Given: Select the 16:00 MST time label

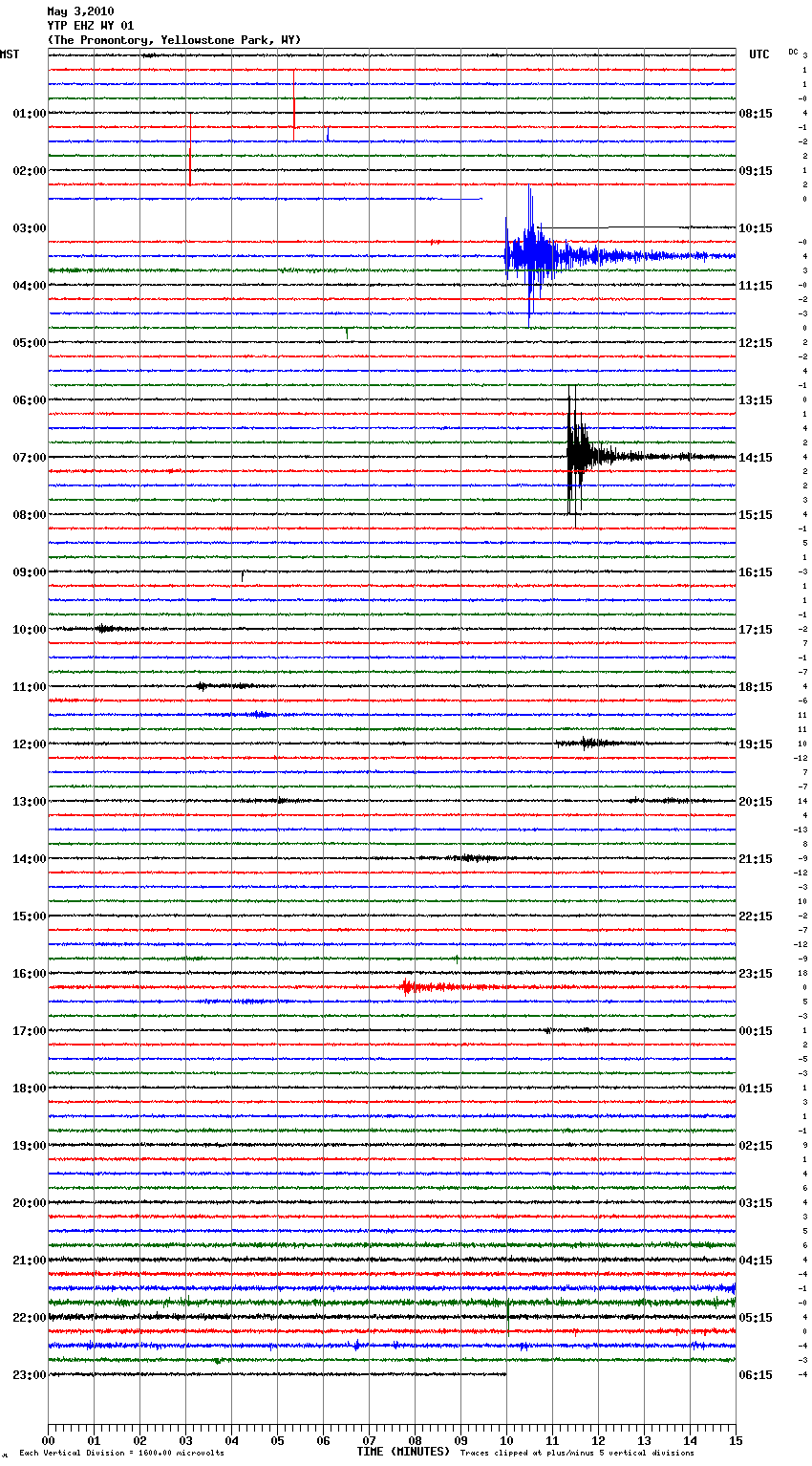Looking at the screenshot, I should tap(30, 974).
